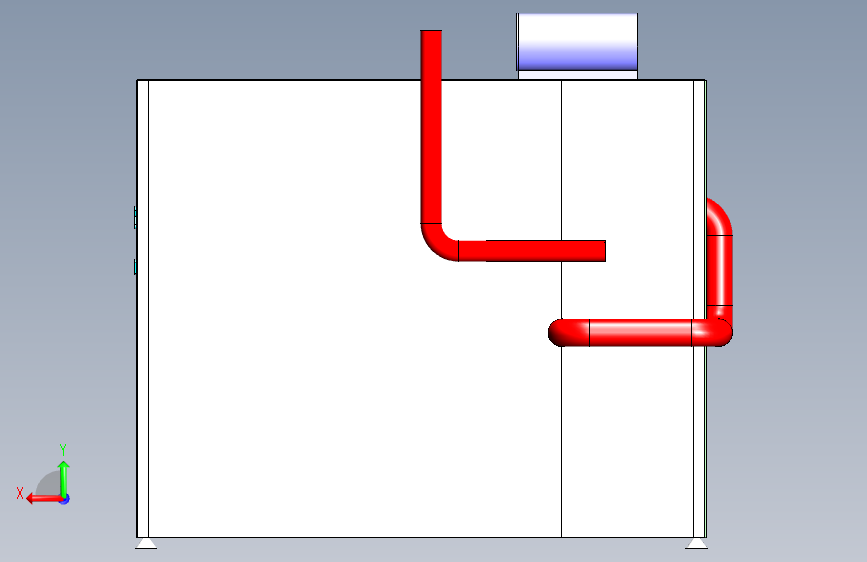Select the external vertical pipe on right side
Viewport: 867px width, 562px height.
720,270
